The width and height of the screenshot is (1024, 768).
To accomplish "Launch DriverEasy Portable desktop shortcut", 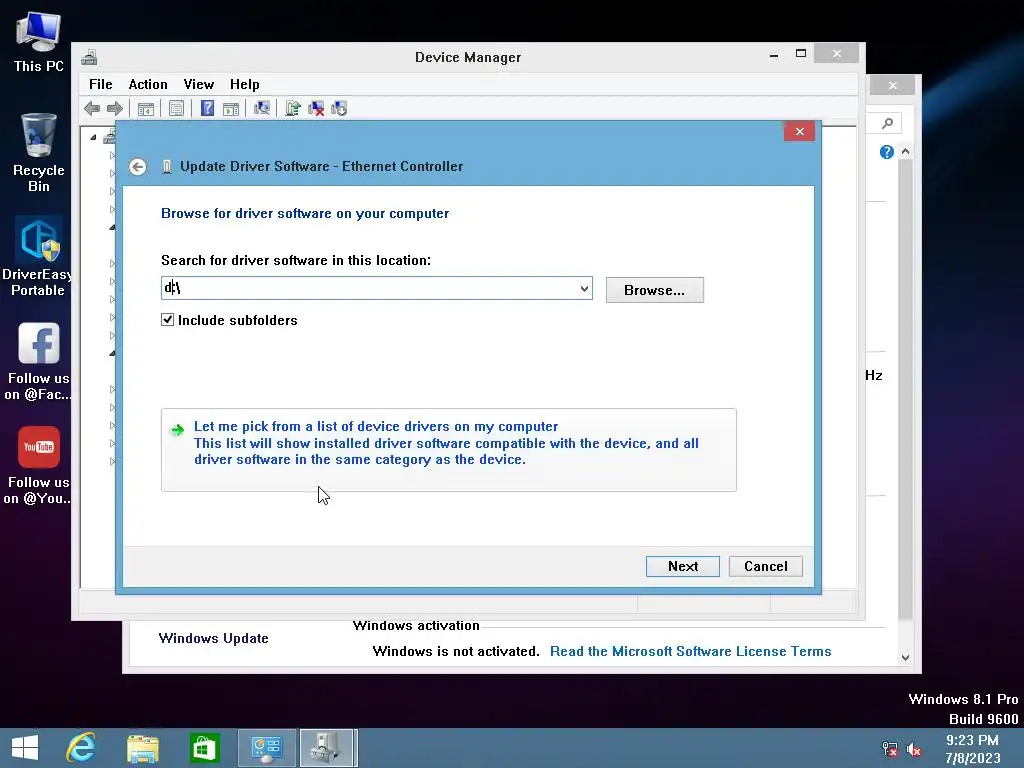I will [39, 257].
